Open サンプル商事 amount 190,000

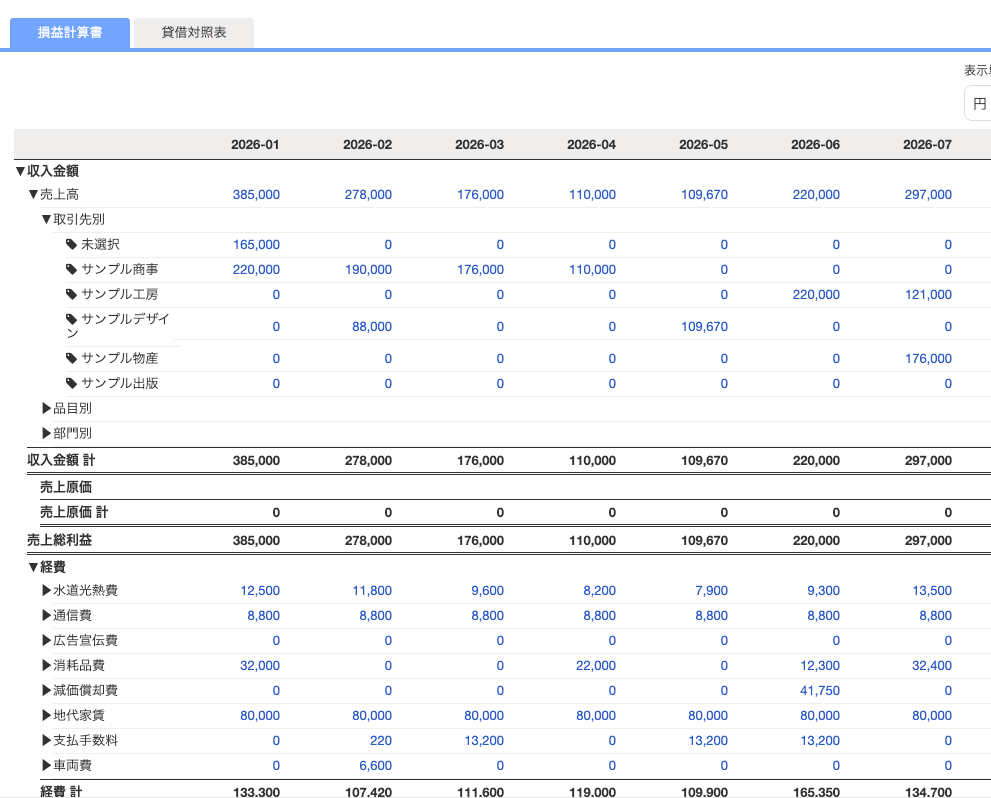[x=368, y=270]
